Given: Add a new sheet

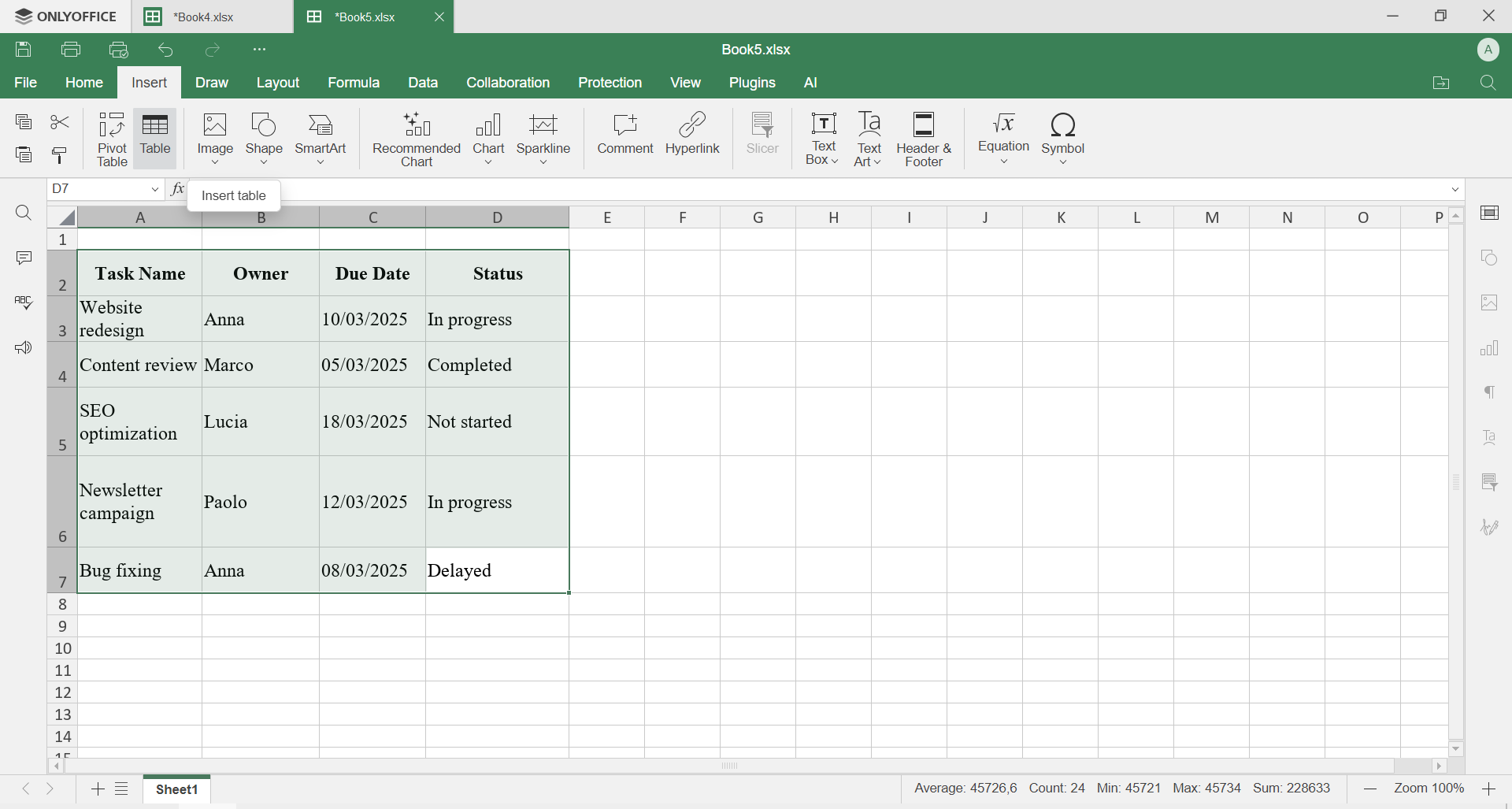Looking at the screenshot, I should [96, 789].
